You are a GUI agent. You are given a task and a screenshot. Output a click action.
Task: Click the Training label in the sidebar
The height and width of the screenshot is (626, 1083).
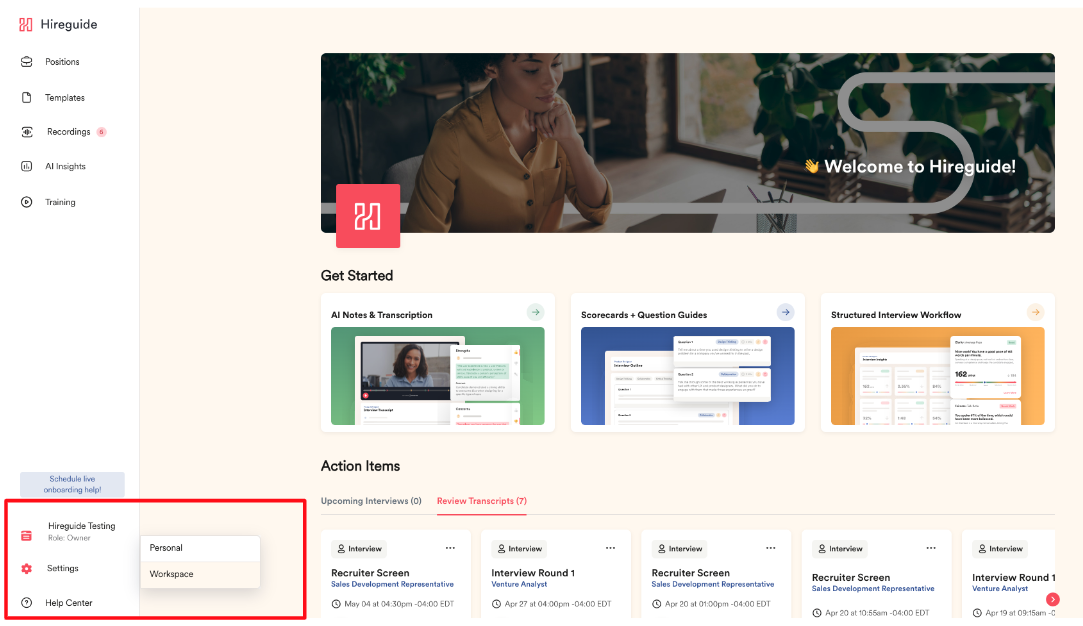pyautogui.click(x=60, y=202)
